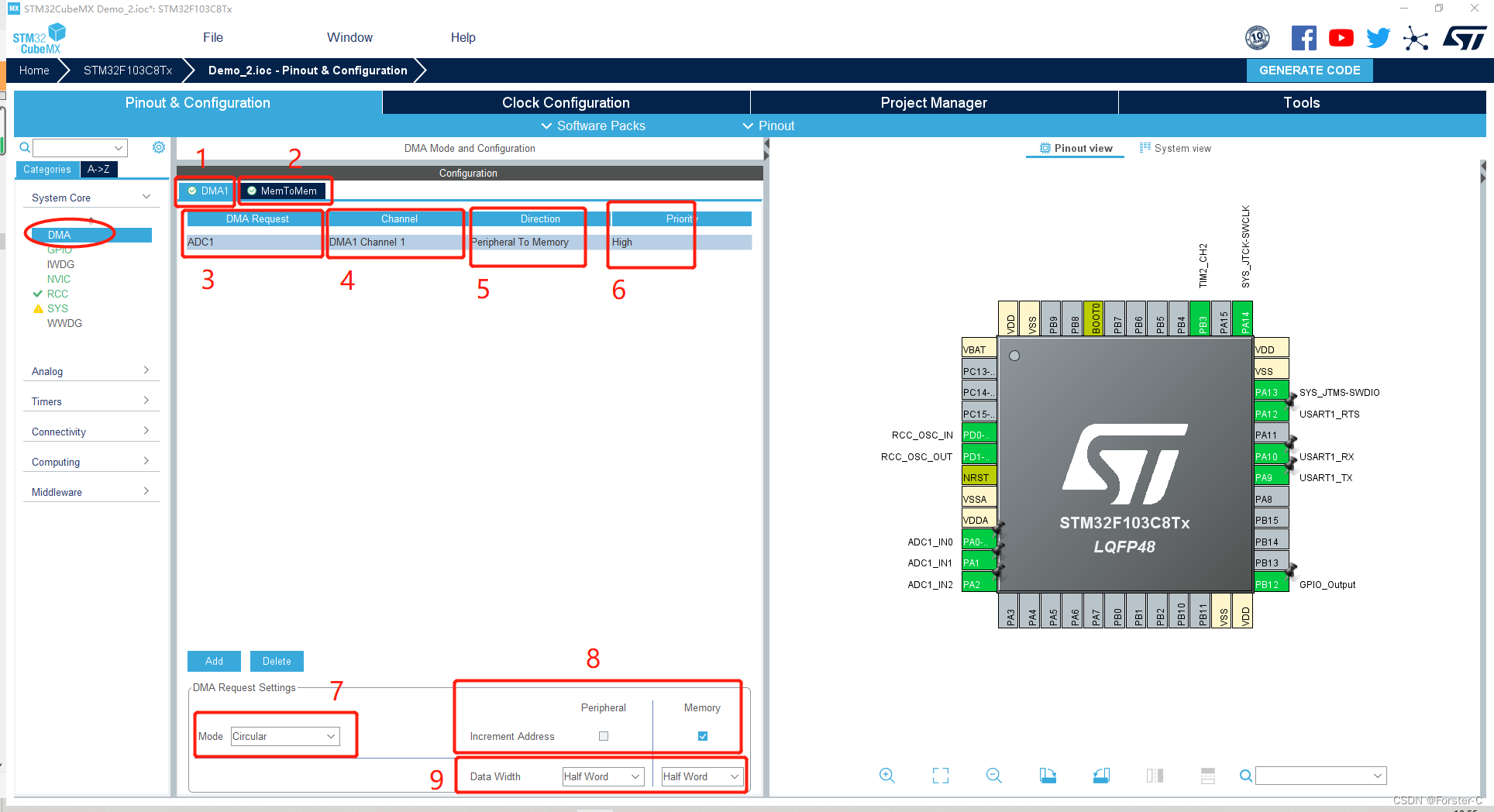This screenshot has width=1494, height=812.
Task: Go to Home breadcrumb
Action: (34, 70)
